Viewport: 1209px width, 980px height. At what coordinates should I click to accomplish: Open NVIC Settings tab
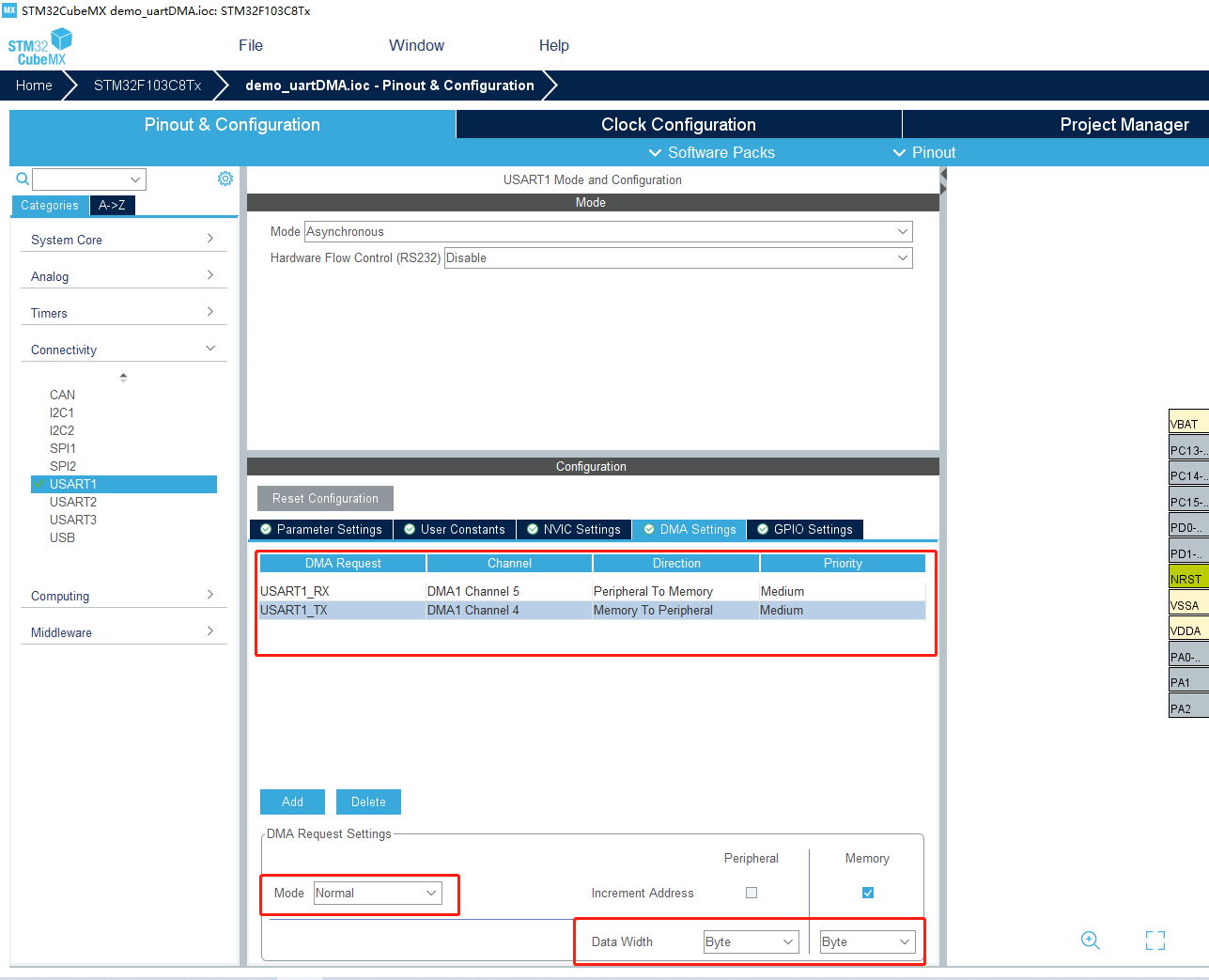574,529
